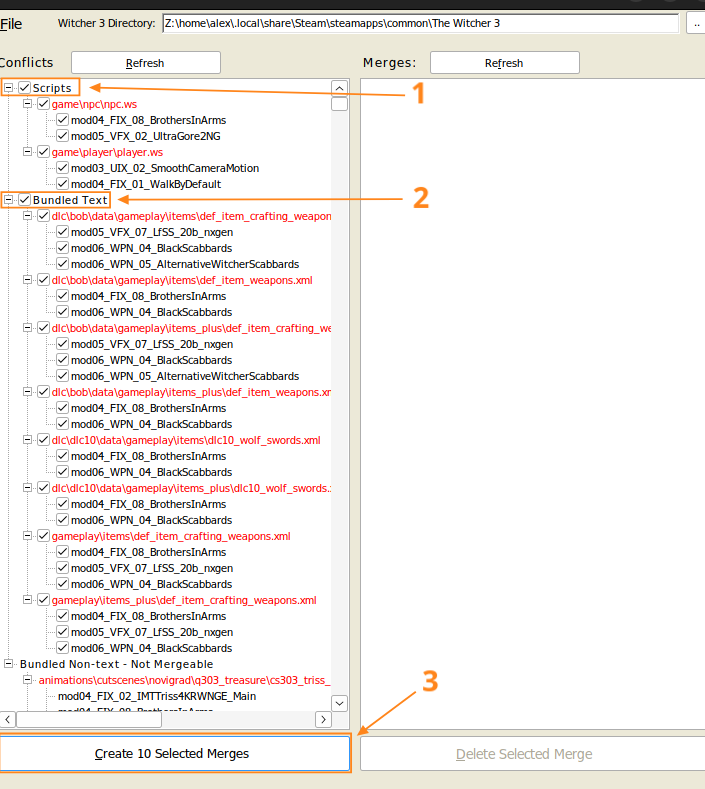
Task: Refresh the Conflicts list
Action: point(145,63)
